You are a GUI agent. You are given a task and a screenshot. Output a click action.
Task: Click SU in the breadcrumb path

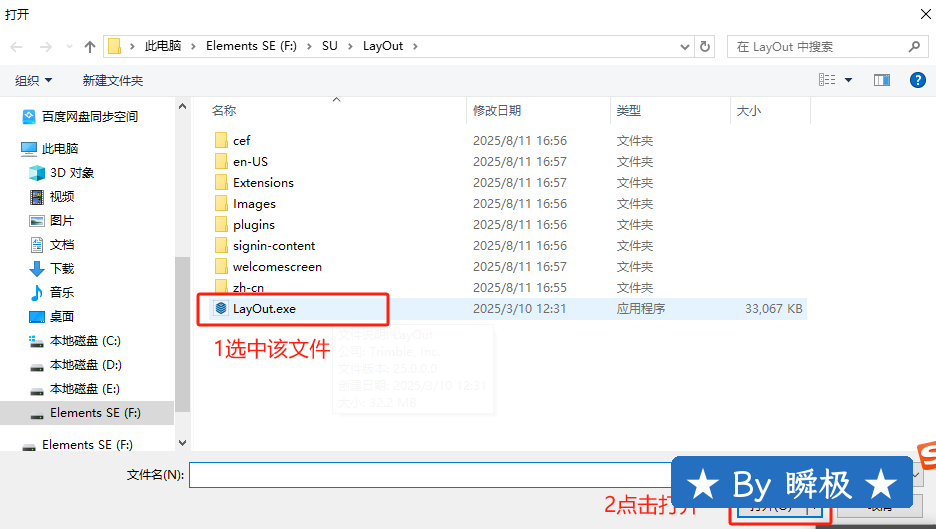coord(330,46)
